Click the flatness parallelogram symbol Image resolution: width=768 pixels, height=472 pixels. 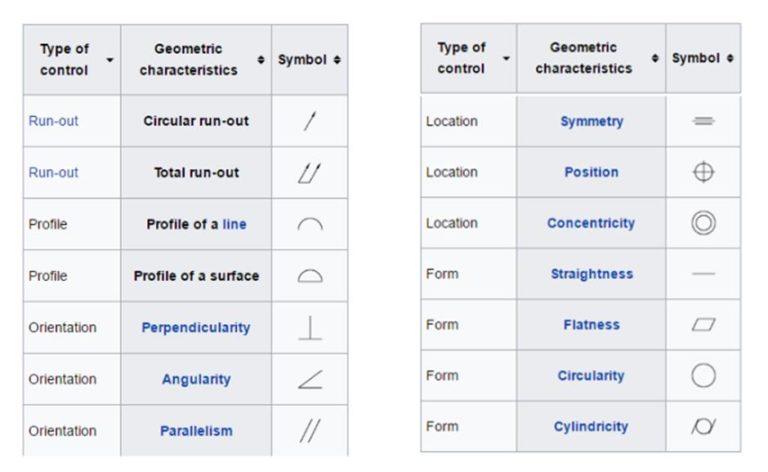pyautogui.click(x=703, y=325)
